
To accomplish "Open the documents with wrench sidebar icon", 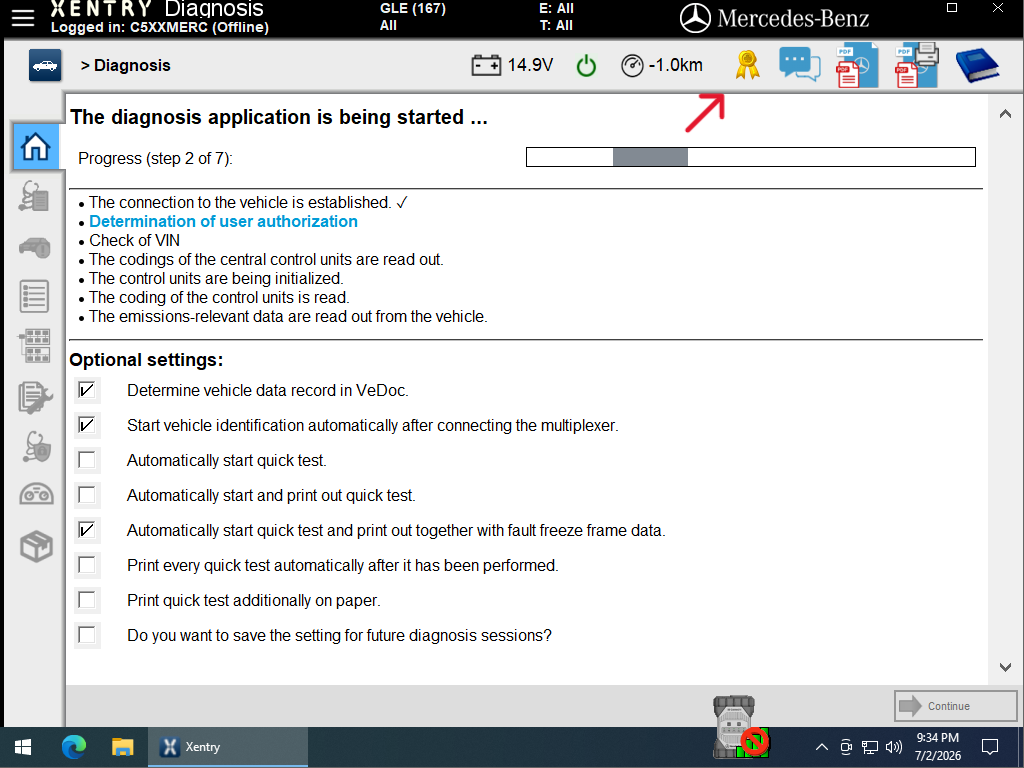I will pyautogui.click(x=35, y=397).
